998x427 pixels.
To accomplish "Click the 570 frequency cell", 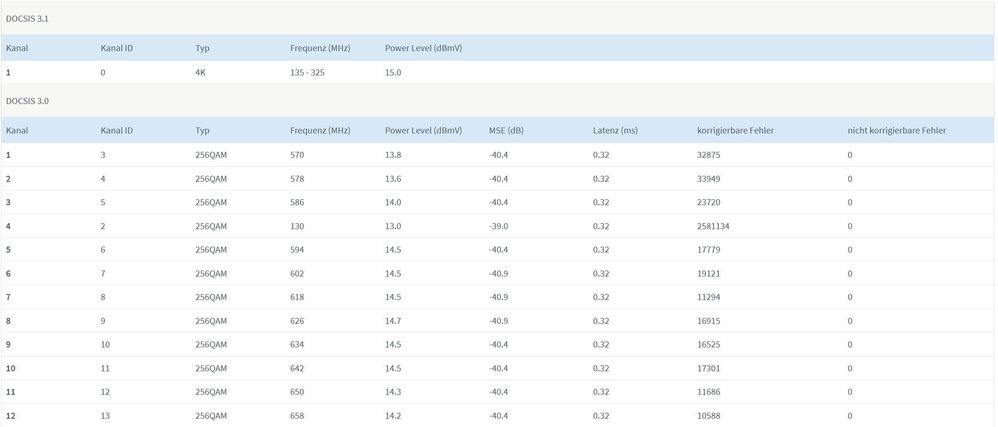I will [x=297, y=155].
